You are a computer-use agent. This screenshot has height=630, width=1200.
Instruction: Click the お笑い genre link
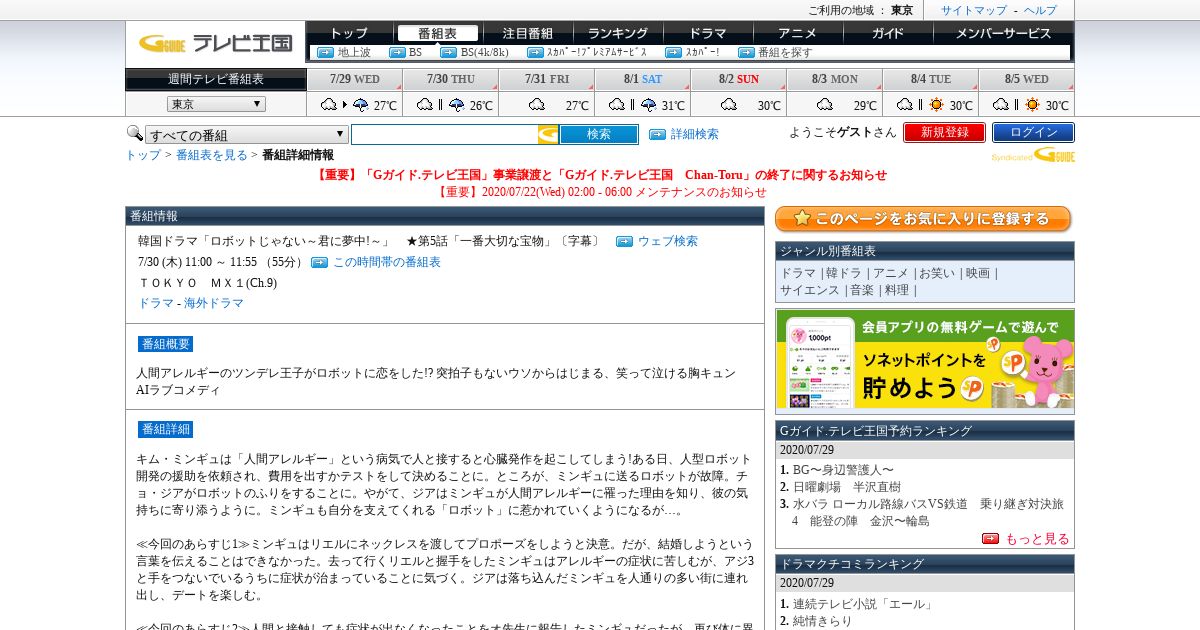[937, 273]
